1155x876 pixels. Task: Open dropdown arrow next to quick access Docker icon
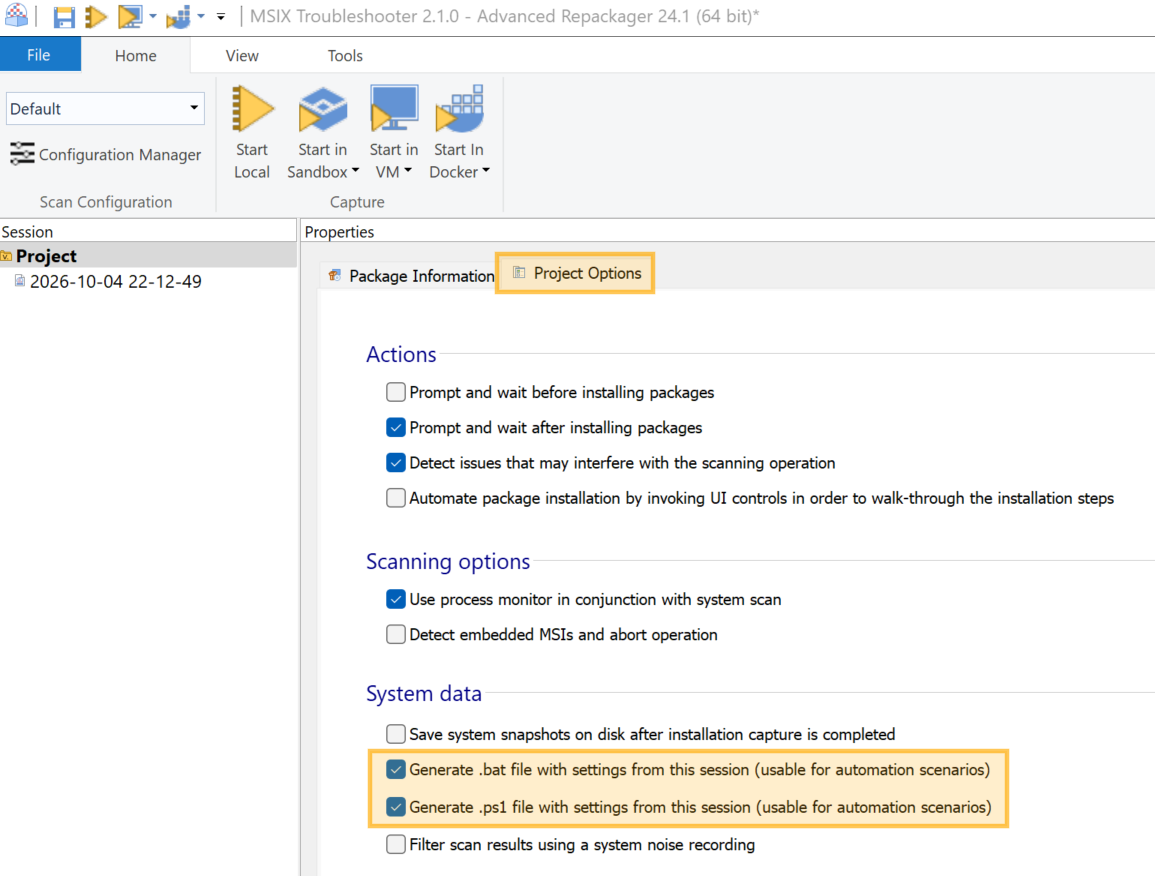201,15
